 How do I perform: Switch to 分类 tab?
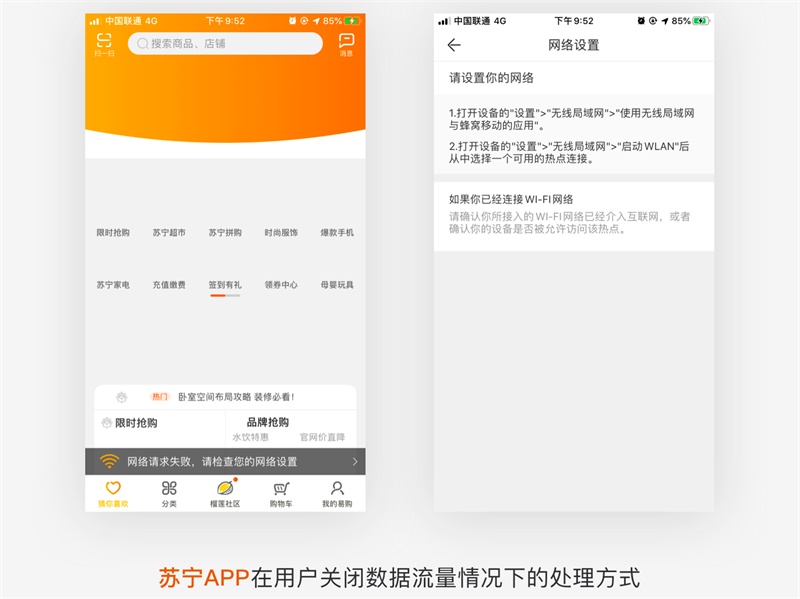[169, 494]
